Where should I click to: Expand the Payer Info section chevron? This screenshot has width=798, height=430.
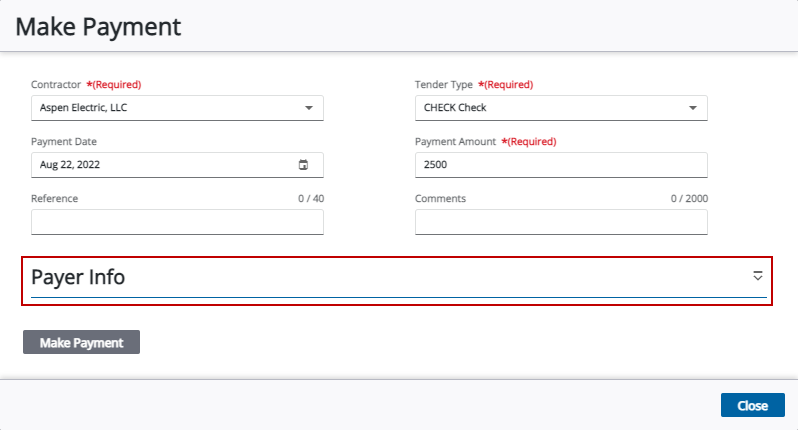(x=758, y=276)
